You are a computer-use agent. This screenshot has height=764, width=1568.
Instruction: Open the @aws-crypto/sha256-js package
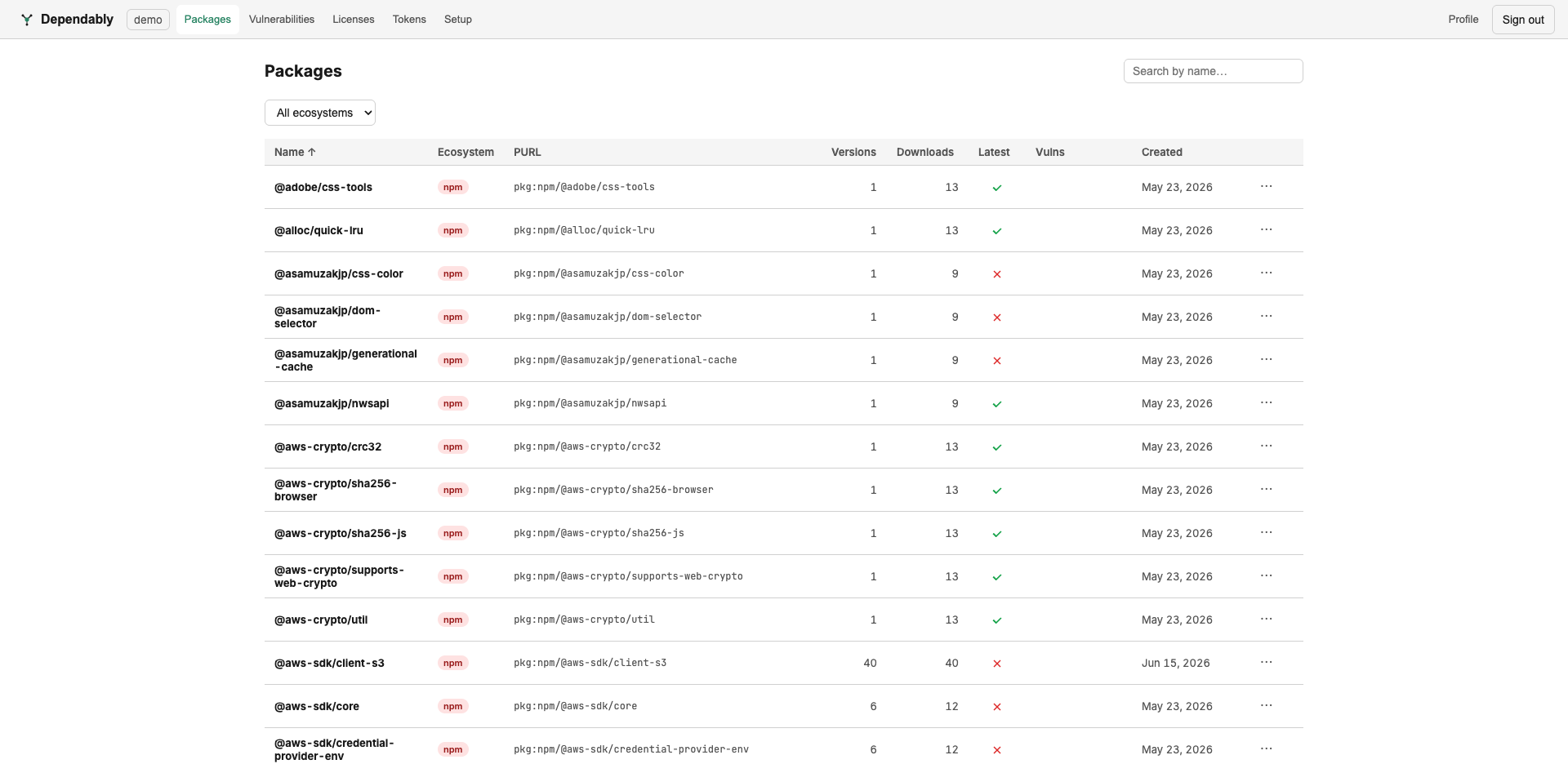341,533
